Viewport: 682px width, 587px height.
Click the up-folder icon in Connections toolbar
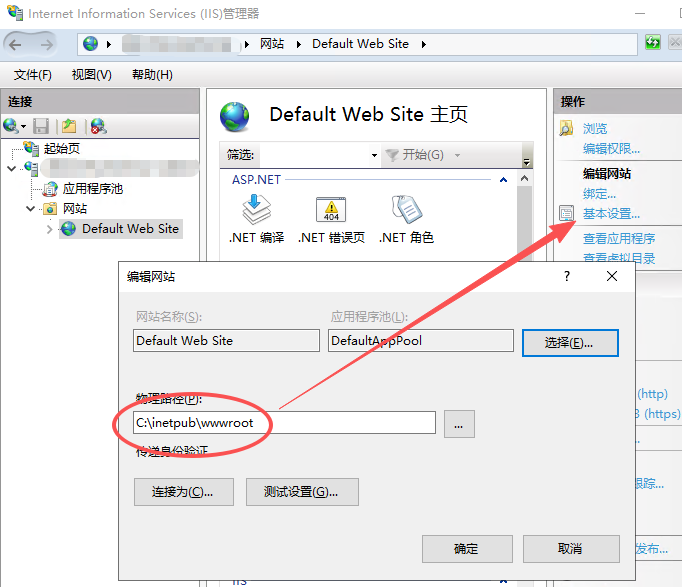point(69,126)
